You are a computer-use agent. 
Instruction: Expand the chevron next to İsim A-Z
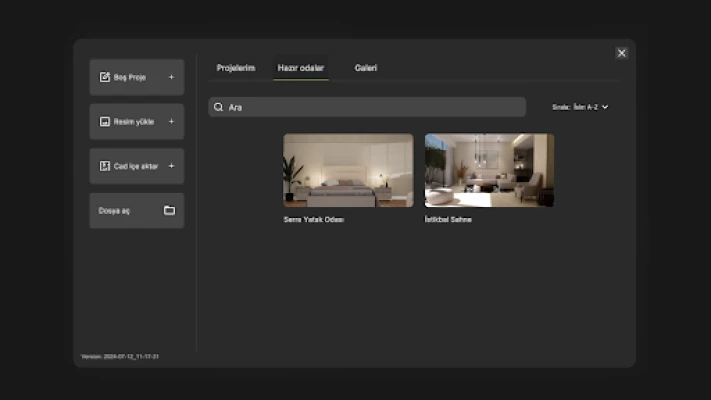click(x=605, y=107)
